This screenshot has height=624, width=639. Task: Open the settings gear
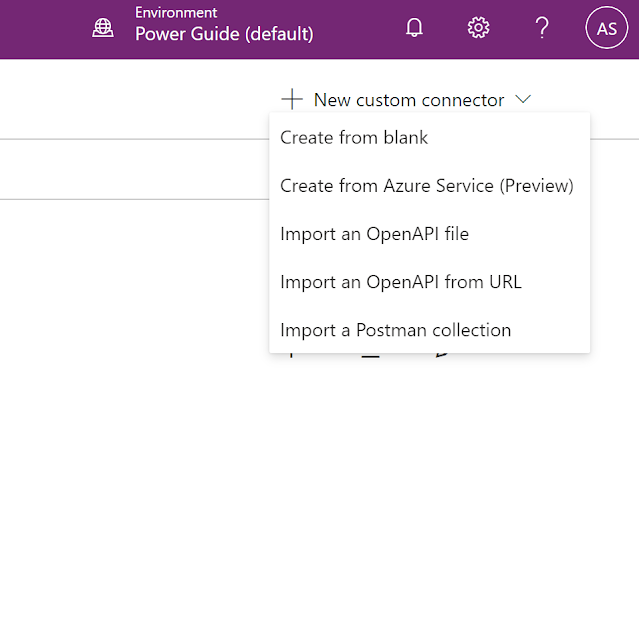coord(478,28)
